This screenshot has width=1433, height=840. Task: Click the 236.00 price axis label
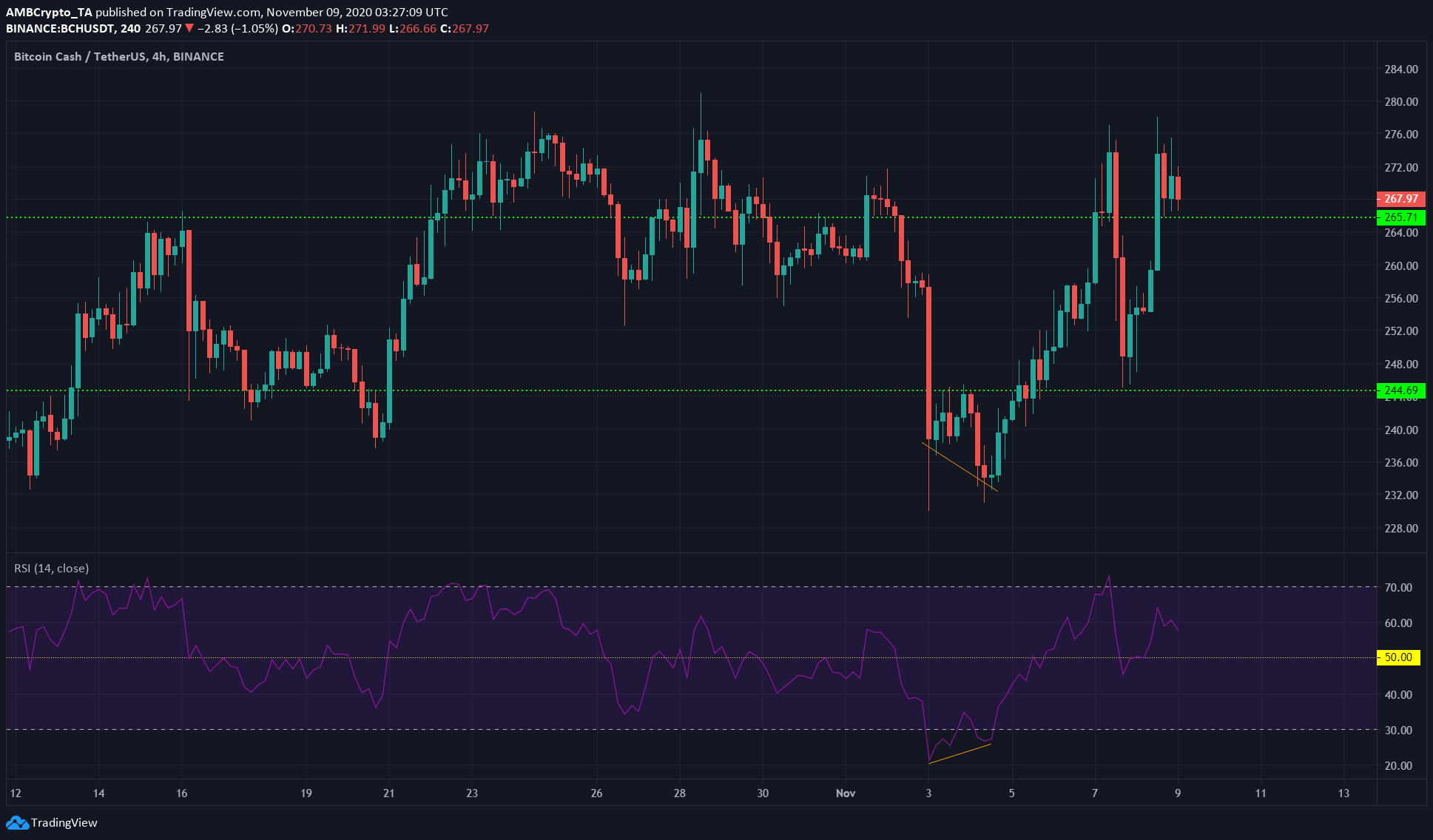point(1401,463)
